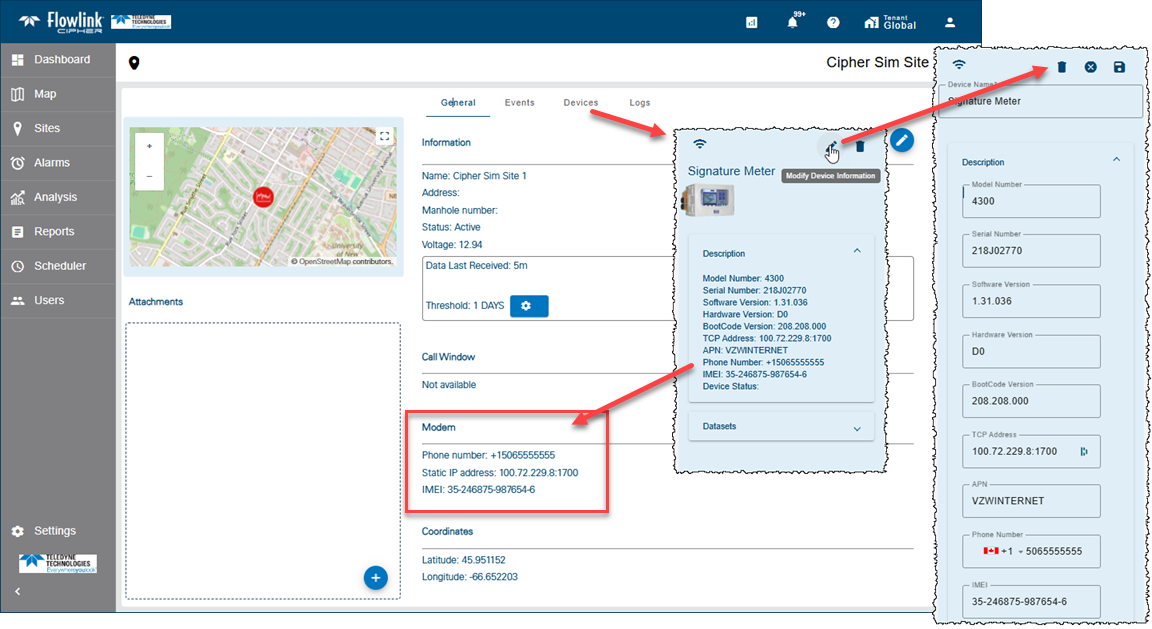Expand the Datasets section
This screenshot has width=1152, height=629.
point(856,428)
